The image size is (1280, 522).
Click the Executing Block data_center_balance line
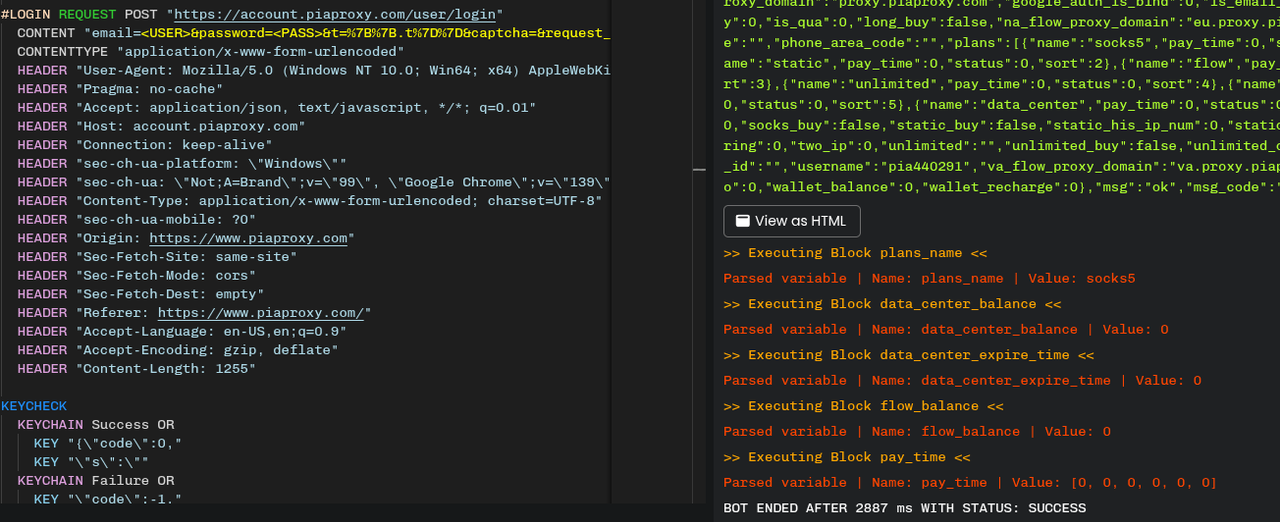(892, 304)
